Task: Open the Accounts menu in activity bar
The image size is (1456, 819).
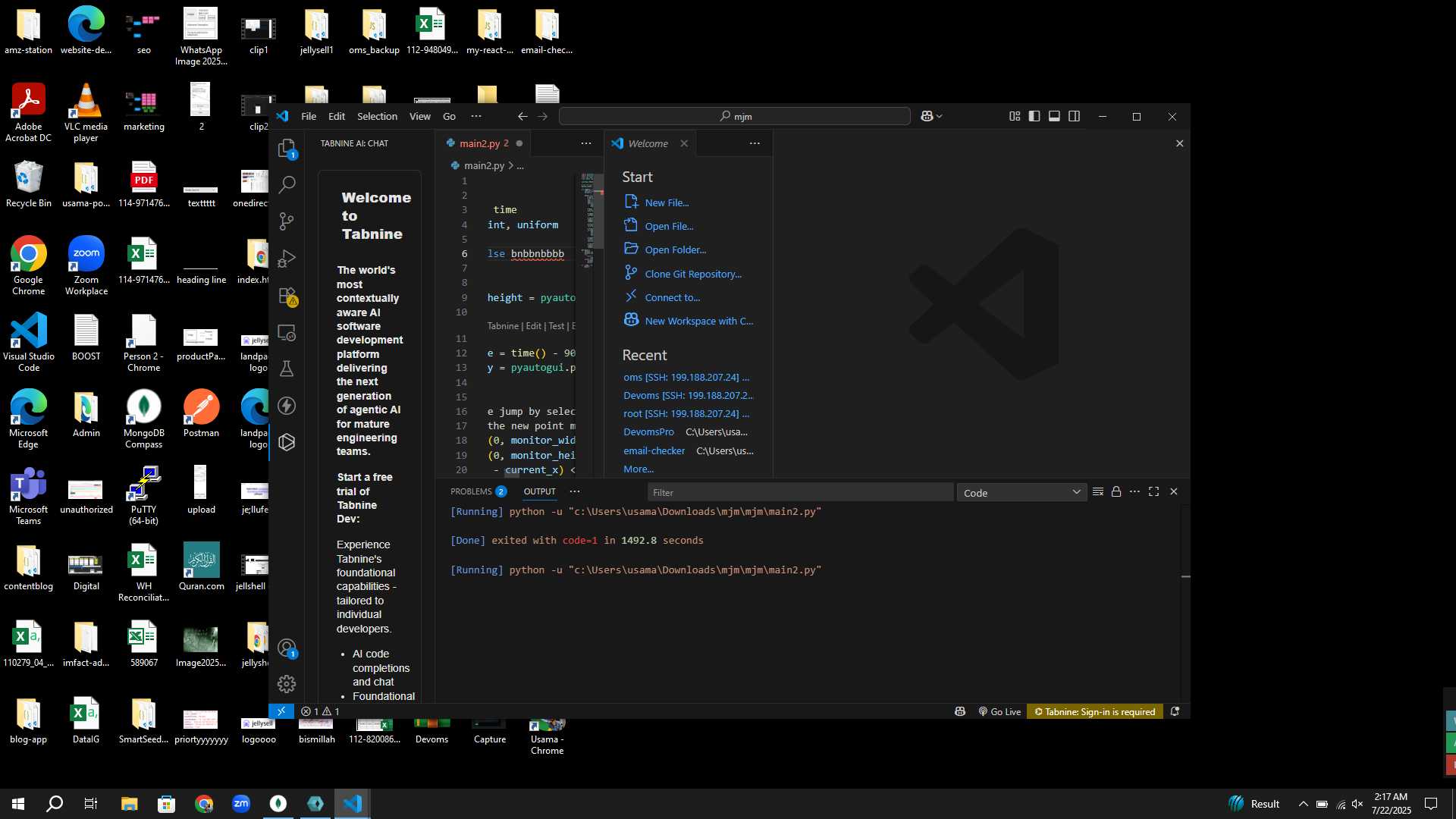Action: point(287,648)
